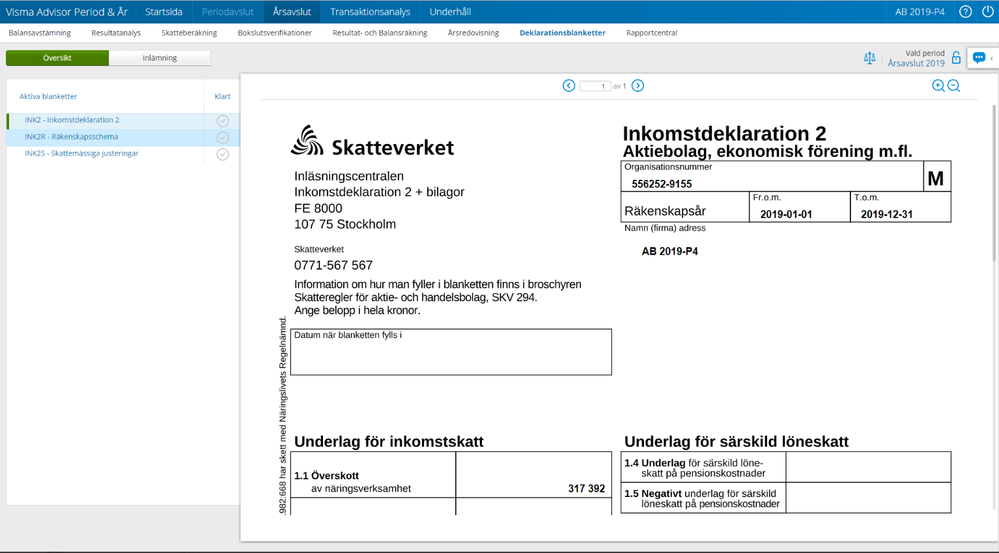
Task: Go to previous page of form
Action: pos(568,86)
